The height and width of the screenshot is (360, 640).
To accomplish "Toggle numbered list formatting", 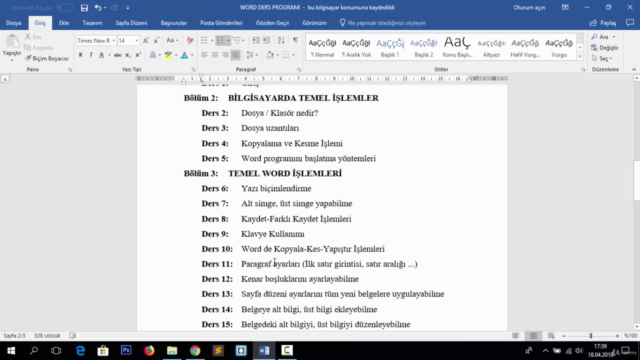I will point(220,40).
